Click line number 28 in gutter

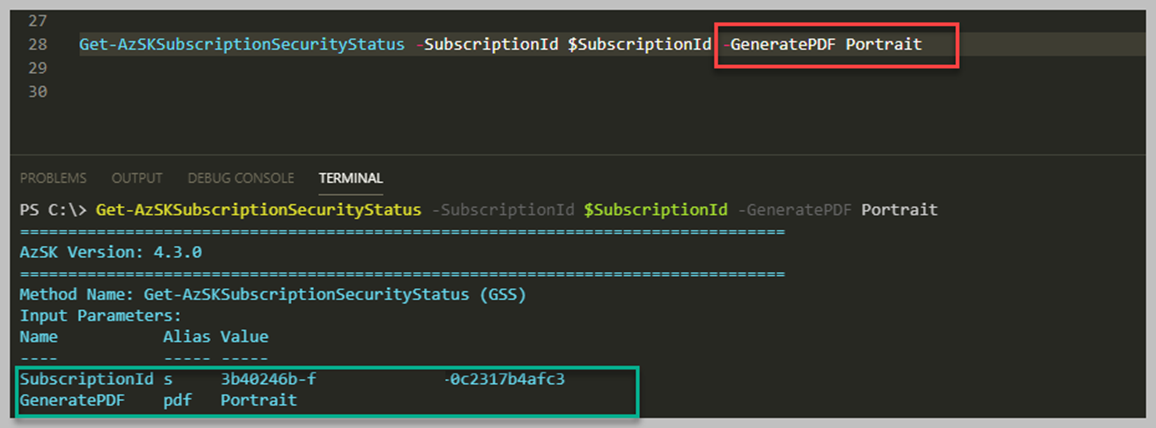click(x=37, y=44)
